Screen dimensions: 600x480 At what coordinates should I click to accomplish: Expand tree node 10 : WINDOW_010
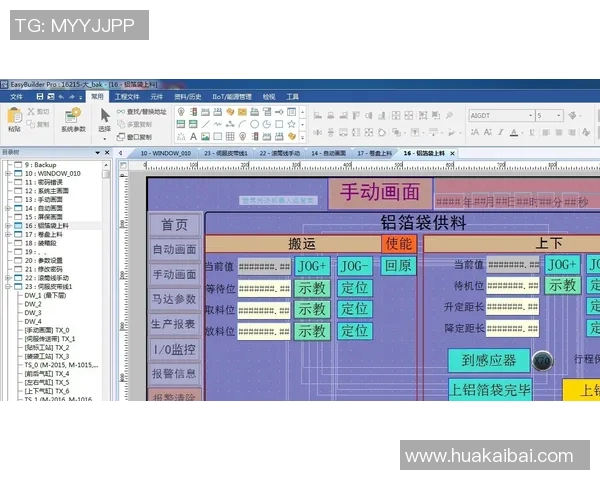click(8, 173)
